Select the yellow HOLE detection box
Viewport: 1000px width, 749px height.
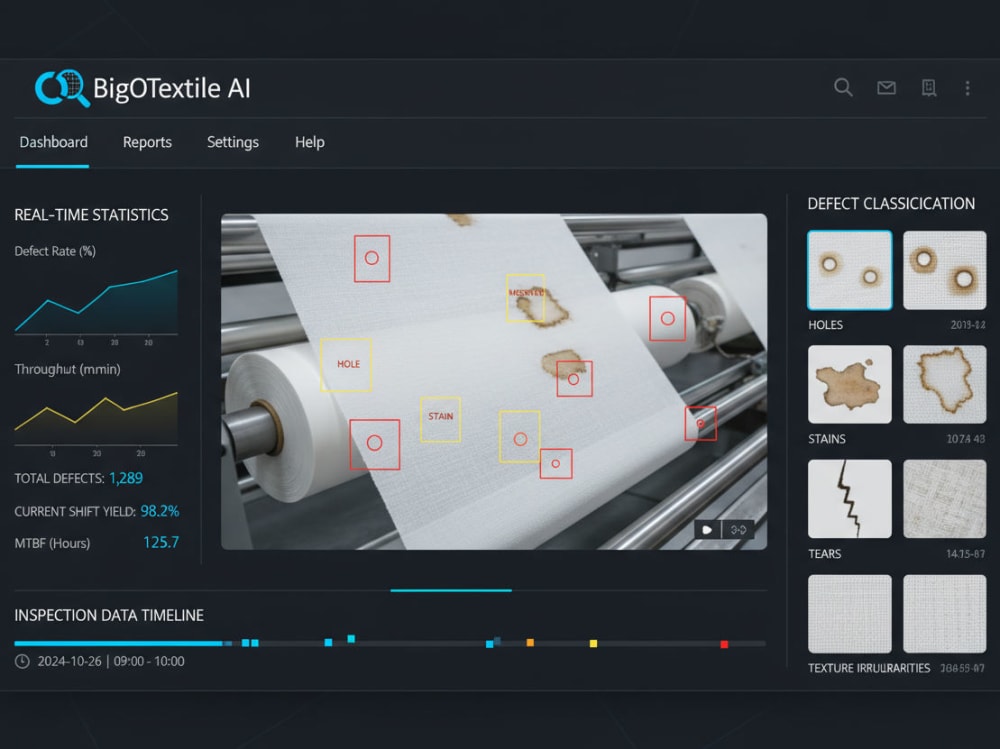(346, 365)
